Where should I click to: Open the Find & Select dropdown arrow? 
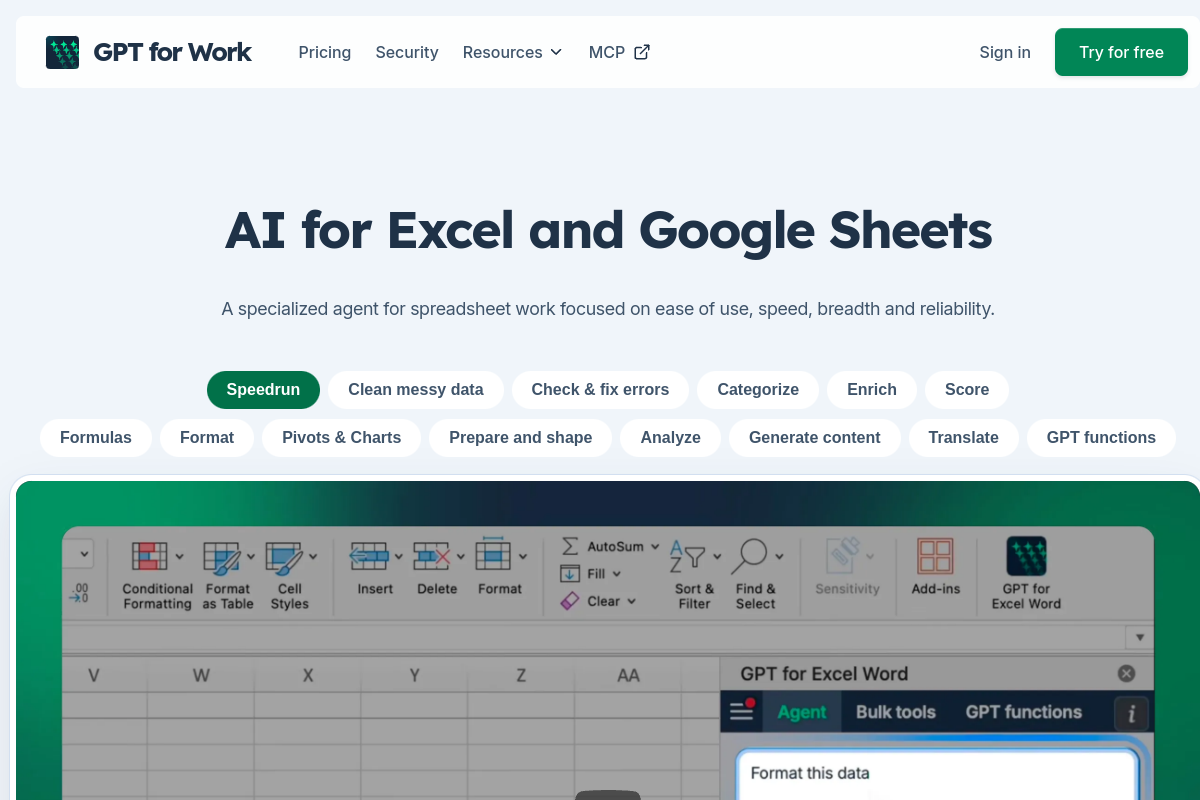tap(779, 556)
